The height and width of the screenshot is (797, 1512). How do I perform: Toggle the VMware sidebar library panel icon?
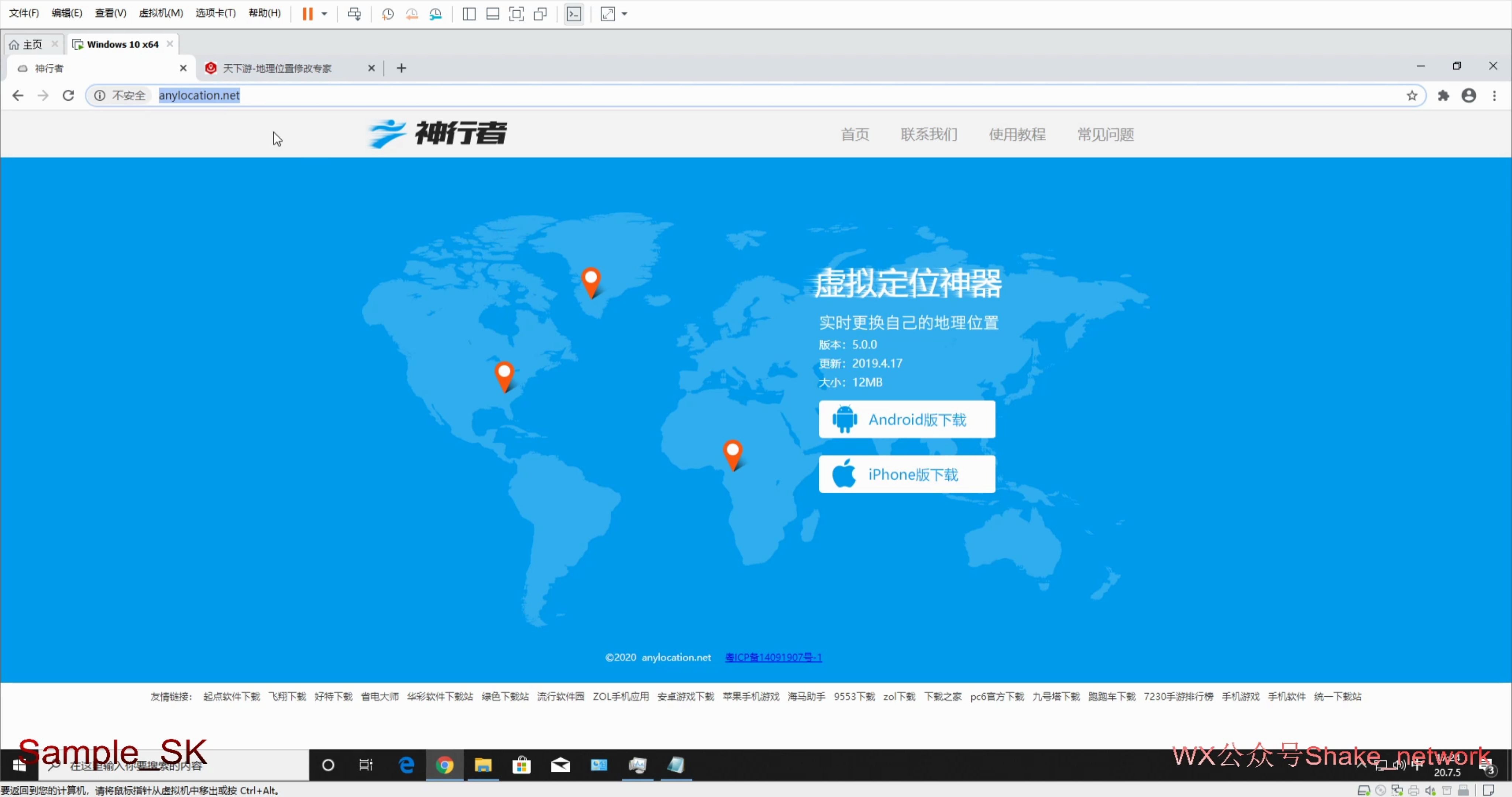click(468, 14)
